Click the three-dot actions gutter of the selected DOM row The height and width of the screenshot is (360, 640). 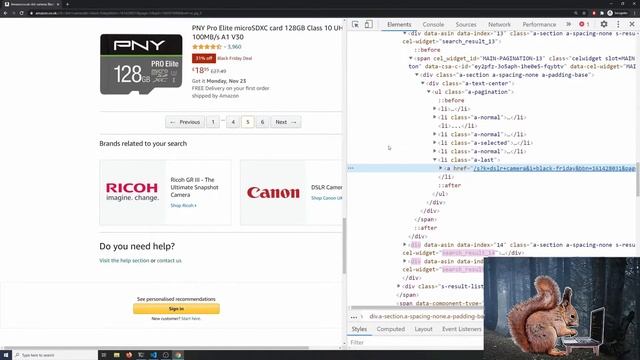coord(351,168)
